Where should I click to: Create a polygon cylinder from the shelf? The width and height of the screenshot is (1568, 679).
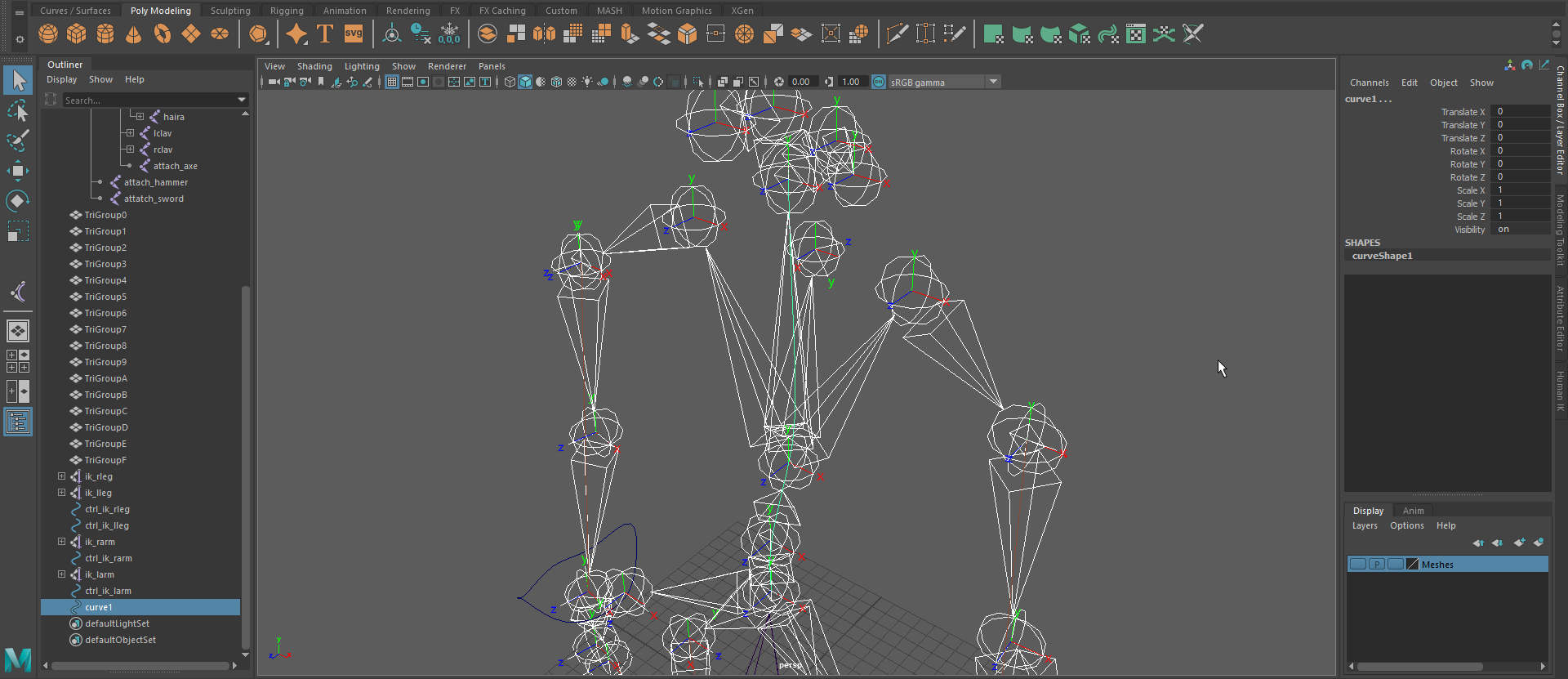tap(105, 34)
